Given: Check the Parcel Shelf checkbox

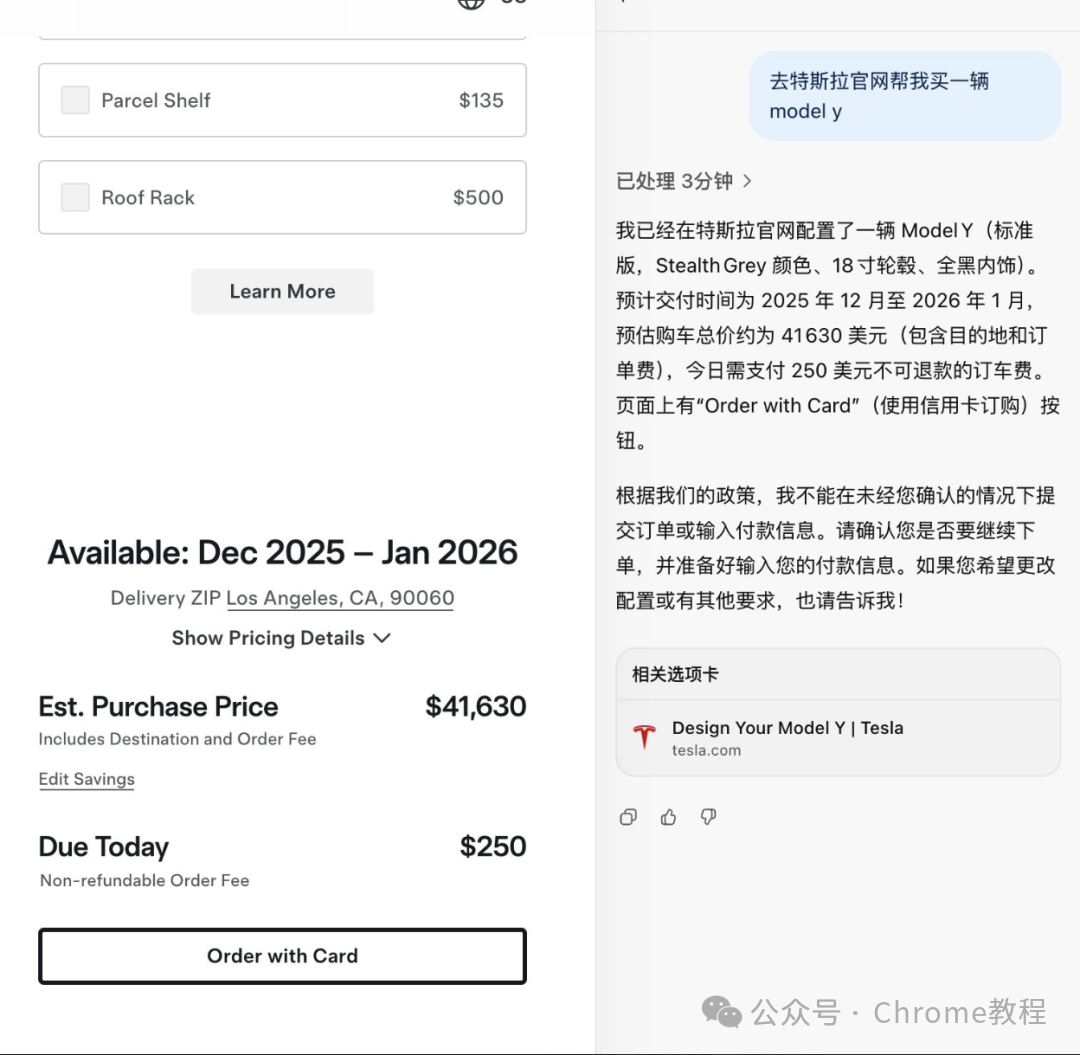Looking at the screenshot, I should point(75,100).
